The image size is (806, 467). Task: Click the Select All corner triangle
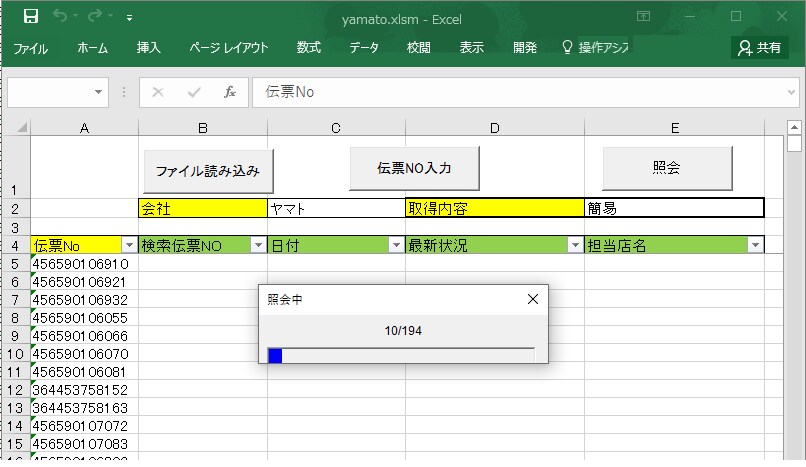[21, 127]
